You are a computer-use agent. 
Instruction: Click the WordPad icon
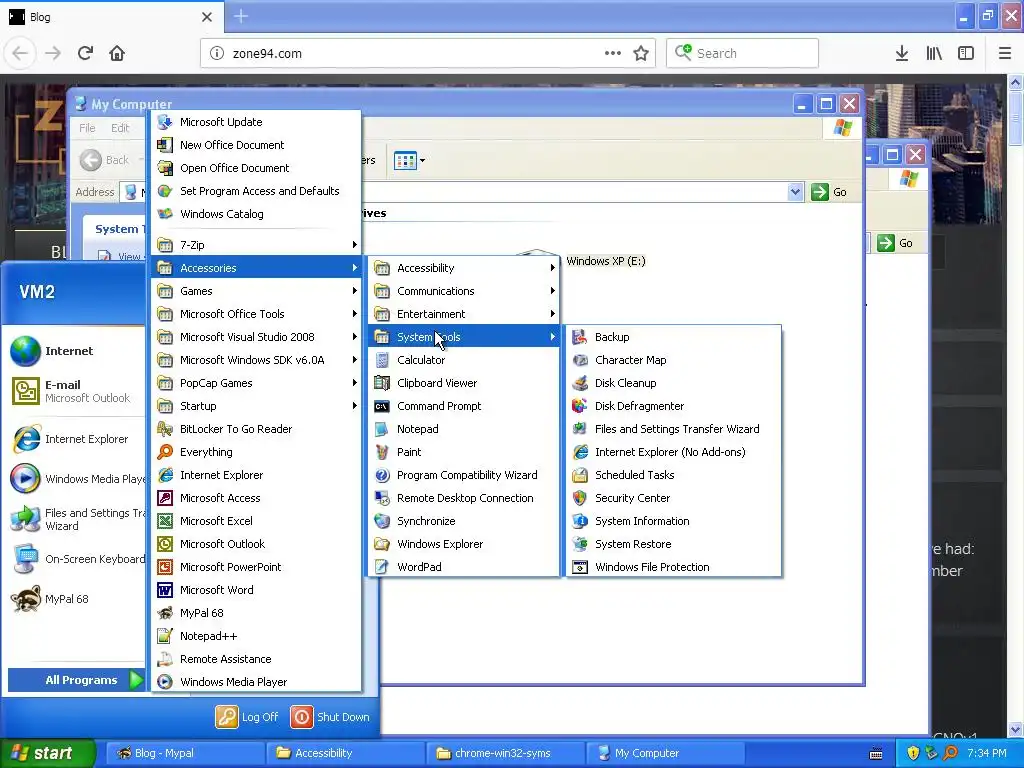[x=382, y=567]
